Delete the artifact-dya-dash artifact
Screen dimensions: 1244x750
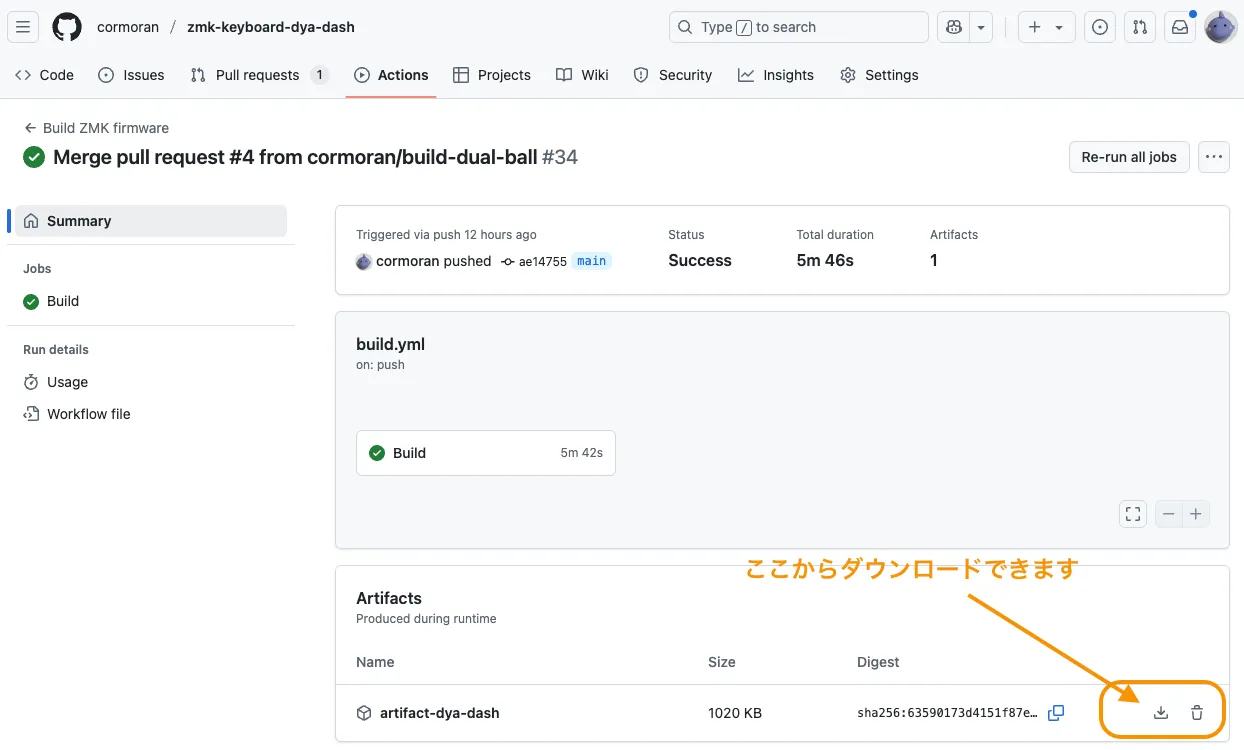tap(1197, 713)
